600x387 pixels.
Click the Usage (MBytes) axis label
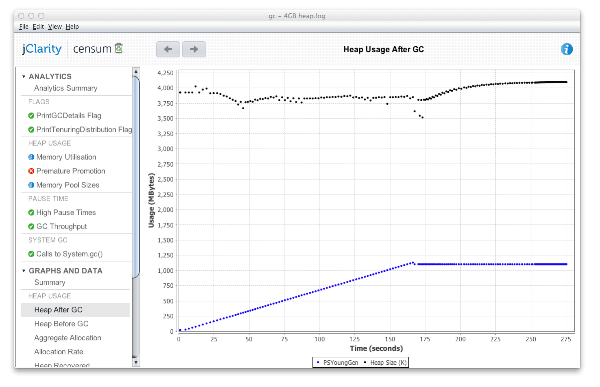coord(151,200)
